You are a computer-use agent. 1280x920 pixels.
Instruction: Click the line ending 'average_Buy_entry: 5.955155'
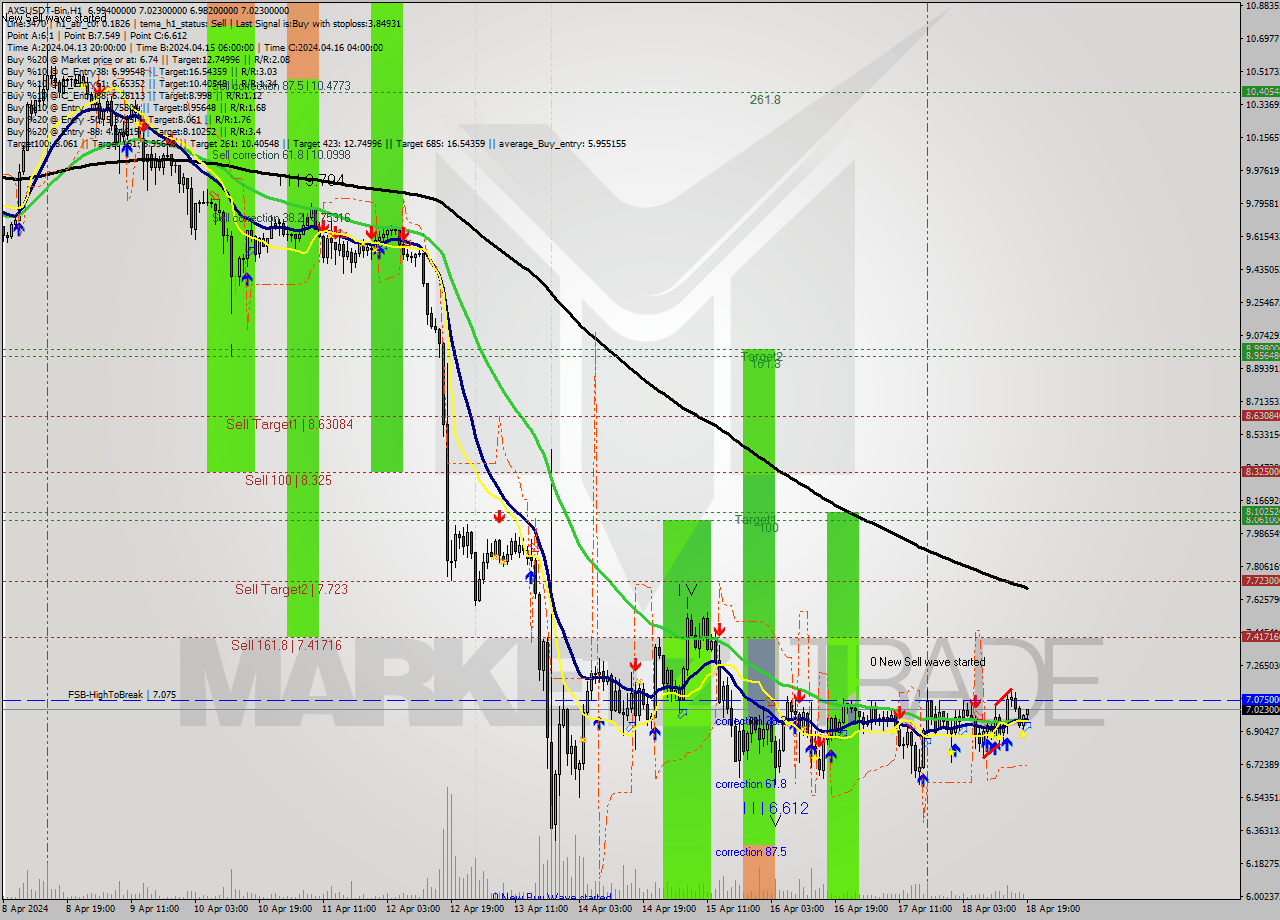coord(316,144)
